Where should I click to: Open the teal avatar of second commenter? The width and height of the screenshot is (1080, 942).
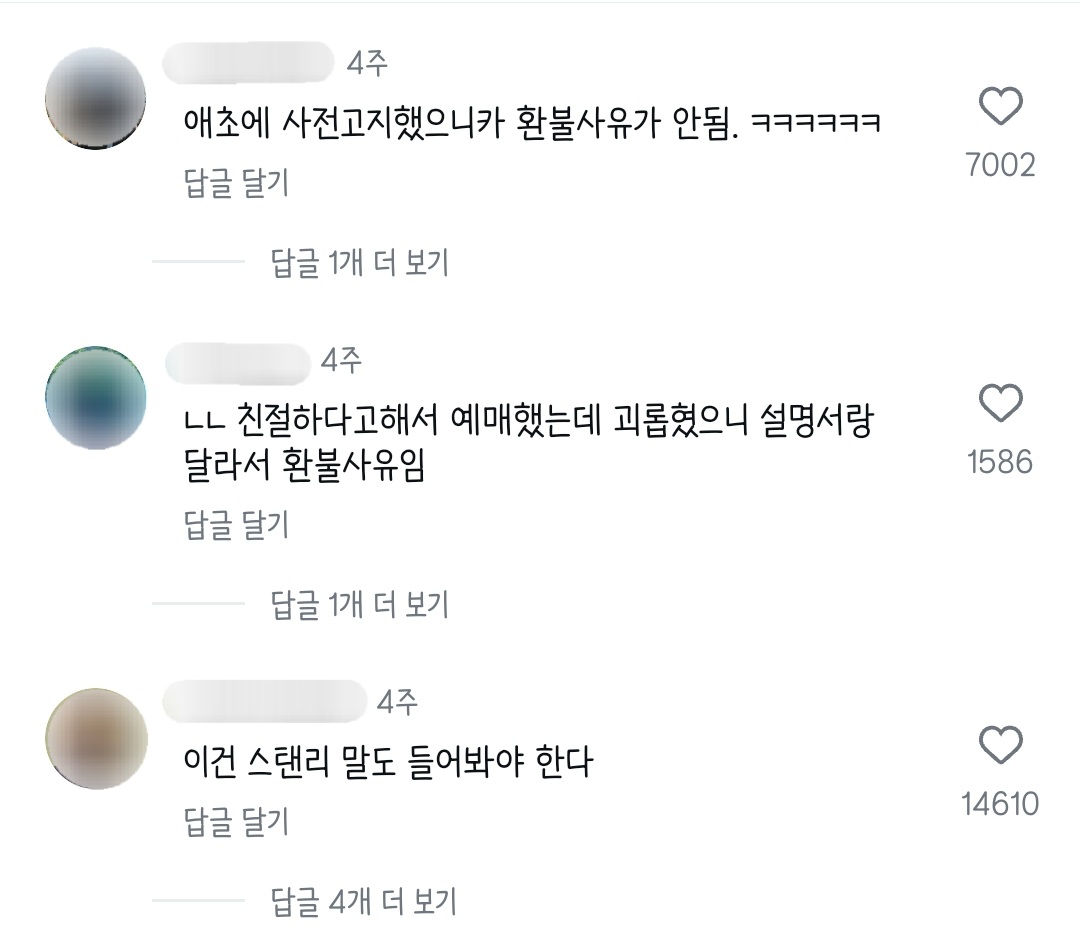click(96, 398)
